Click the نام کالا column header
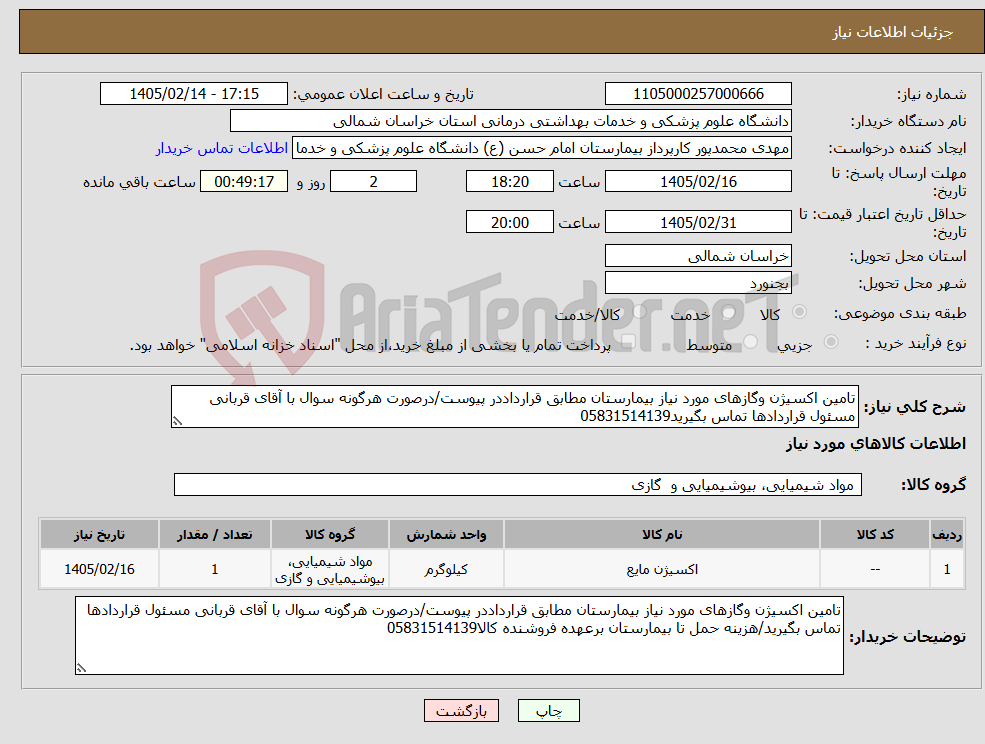This screenshot has width=985, height=744. click(661, 535)
